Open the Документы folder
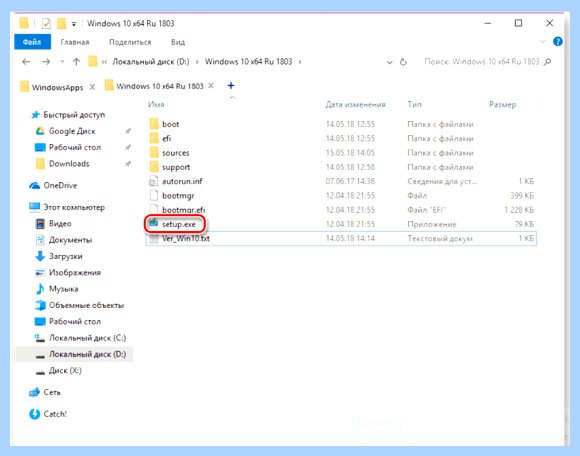 pyautogui.click(x=70, y=240)
